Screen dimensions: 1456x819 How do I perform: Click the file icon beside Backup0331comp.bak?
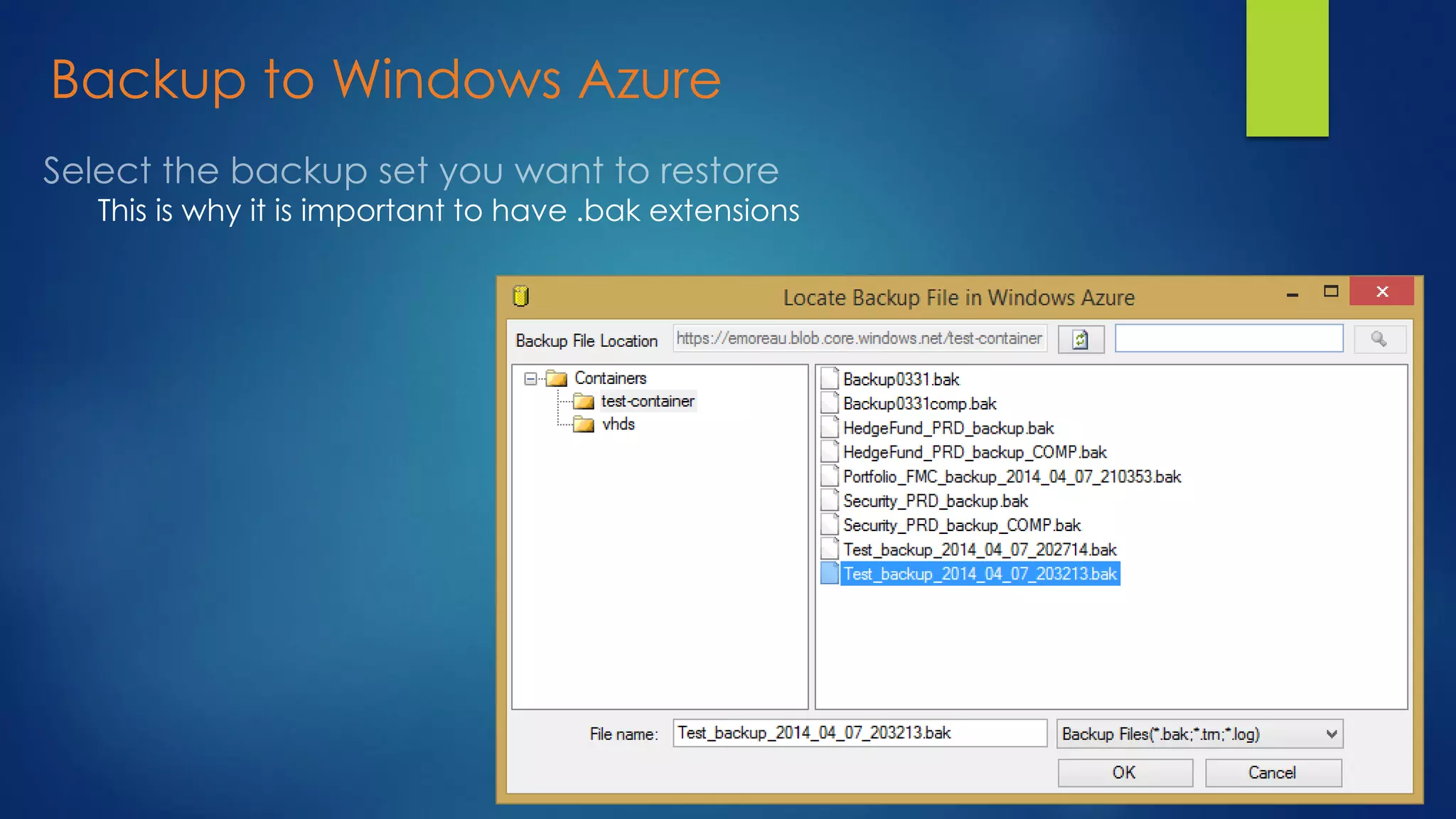point(829,403)
